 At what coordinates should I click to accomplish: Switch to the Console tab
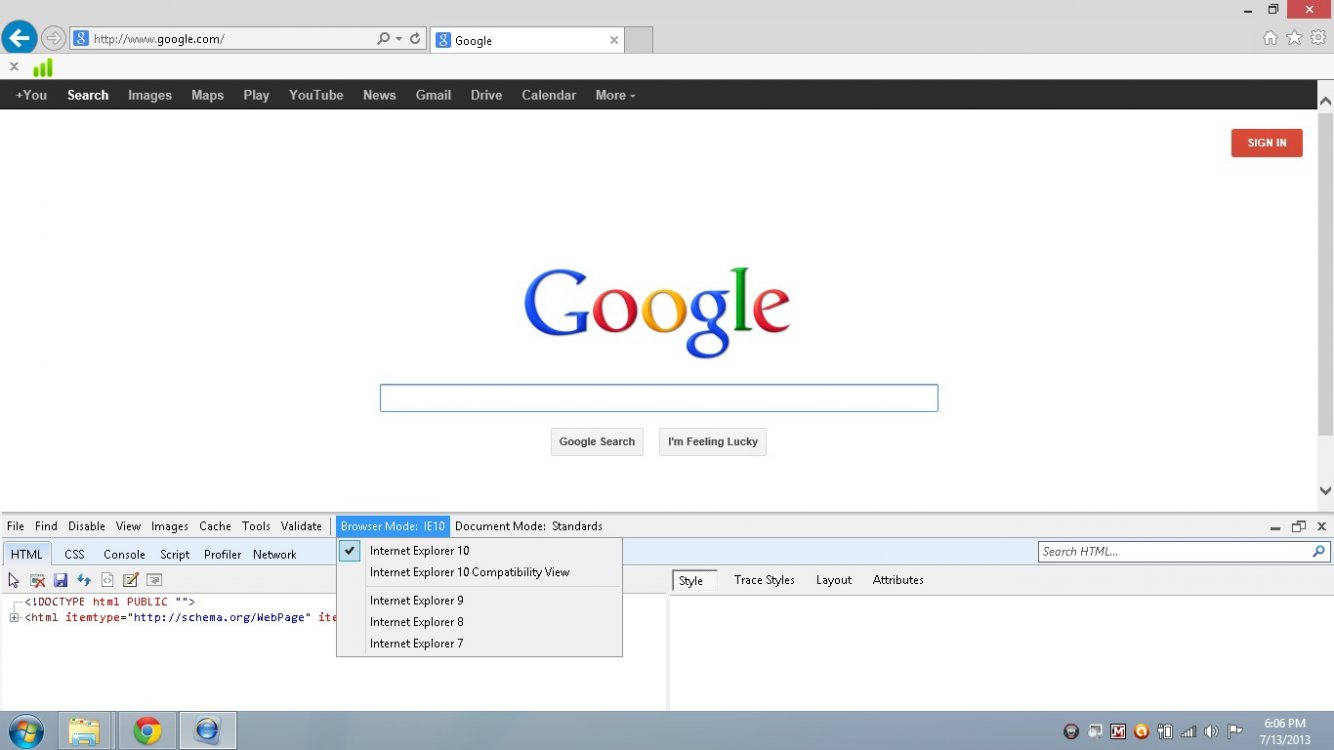click(124, 554)
